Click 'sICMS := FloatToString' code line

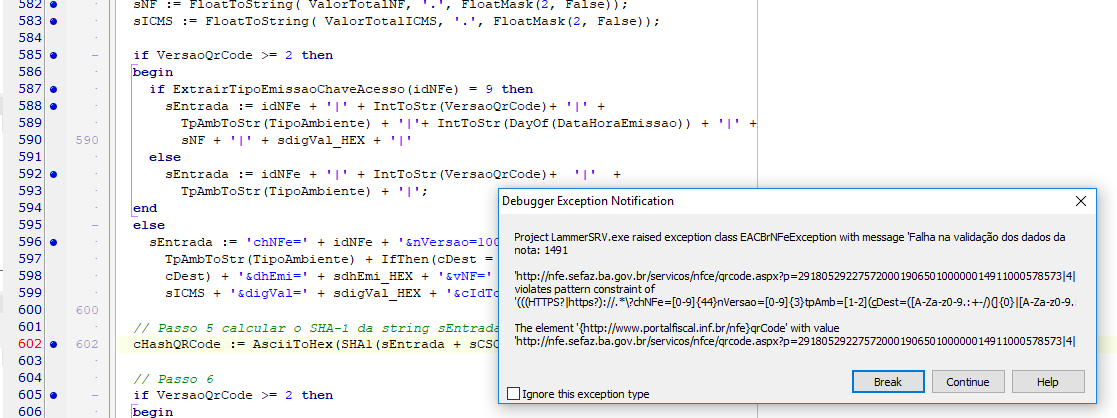click(x=396, y=21)
